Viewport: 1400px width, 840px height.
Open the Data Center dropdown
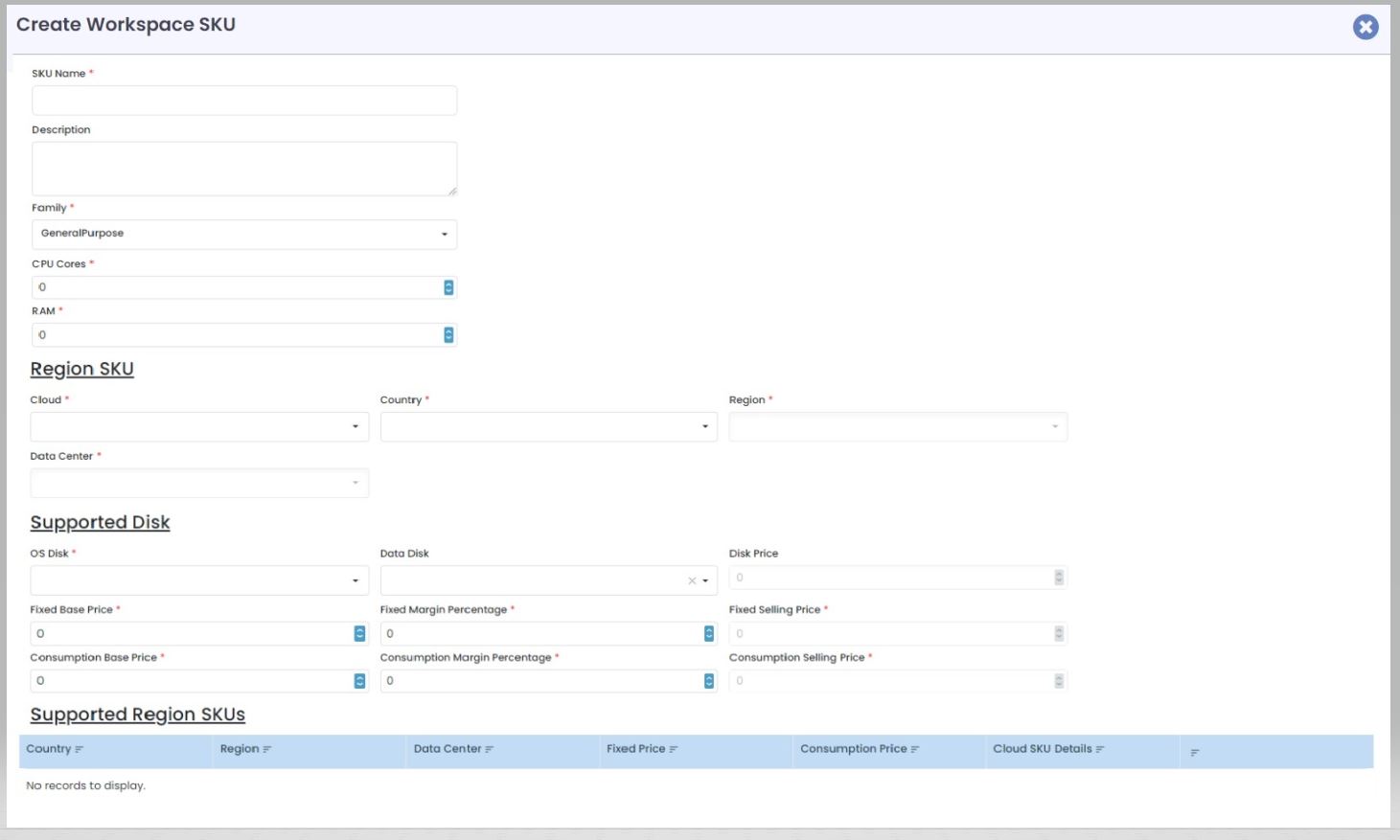click(199, 483)
